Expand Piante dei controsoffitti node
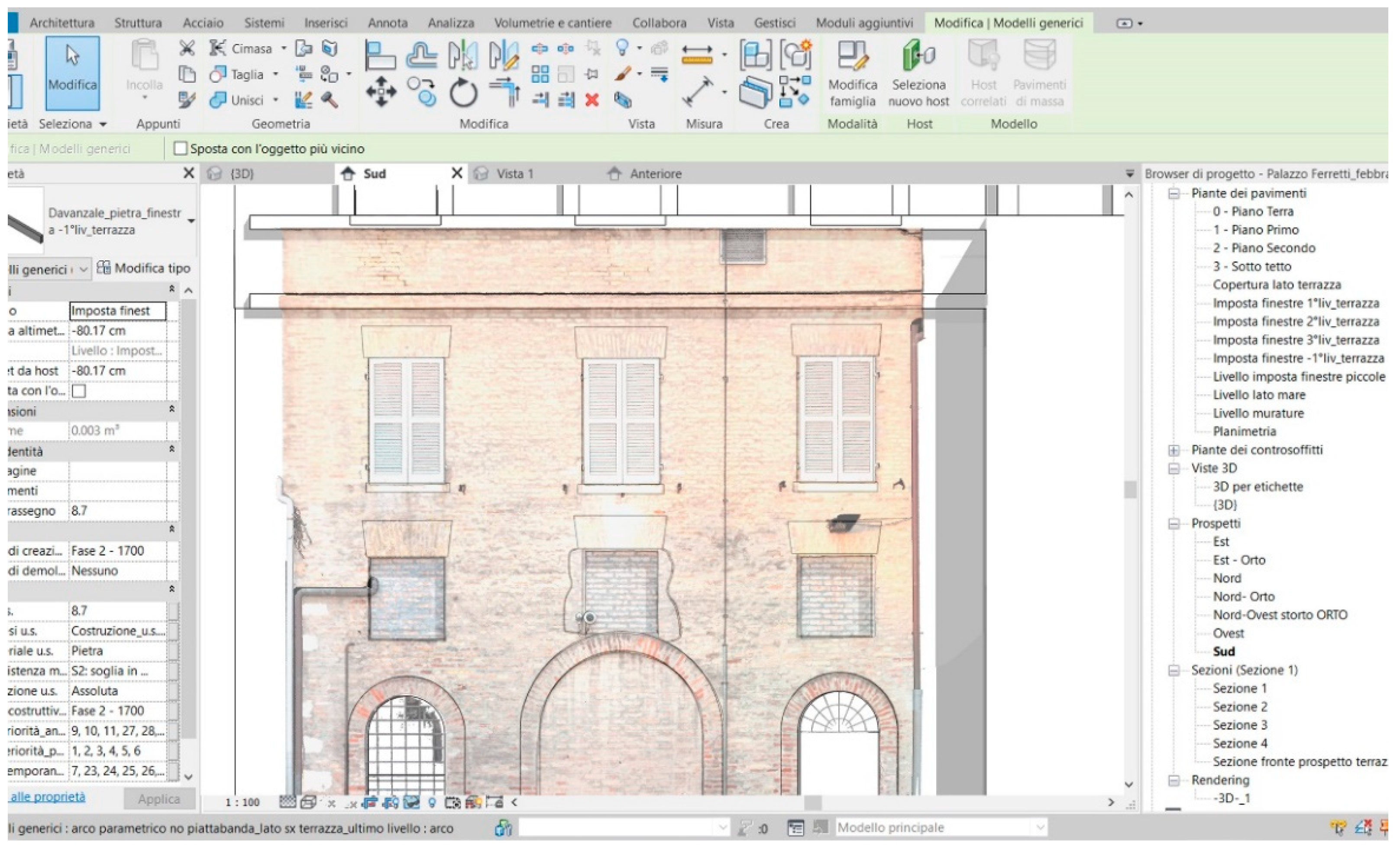The width and height of the screenshot is (1400, 850). coord(1174,451)
